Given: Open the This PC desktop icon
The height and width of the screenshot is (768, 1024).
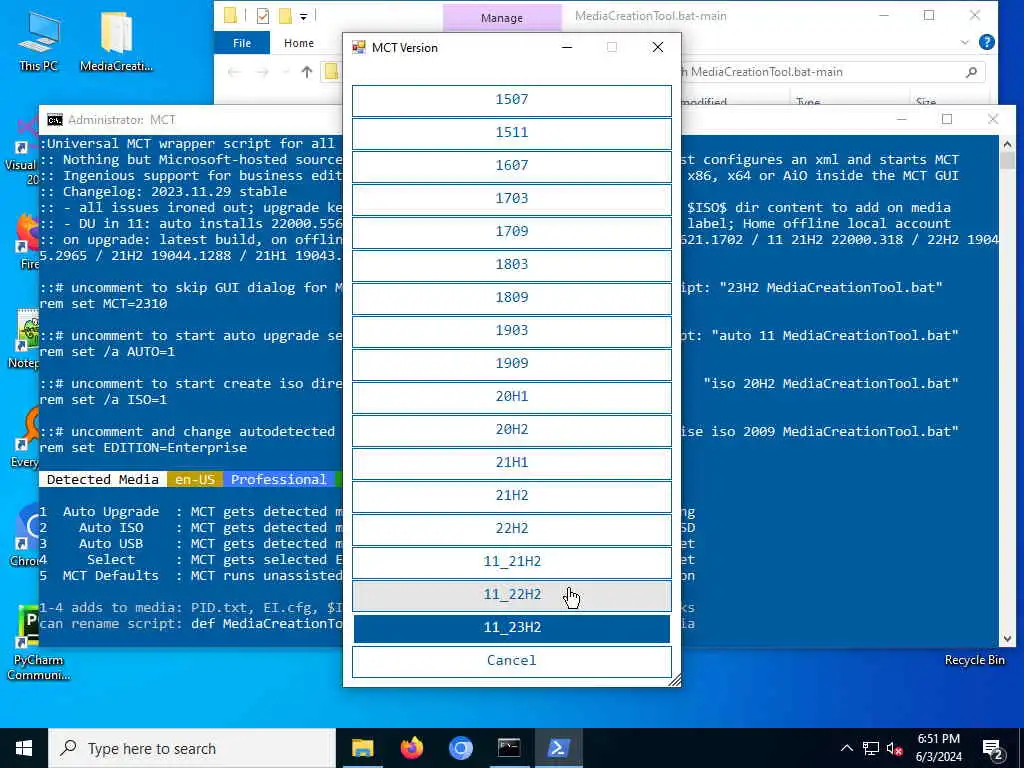Looking at the screenshot, I should [x=39, y=40].
